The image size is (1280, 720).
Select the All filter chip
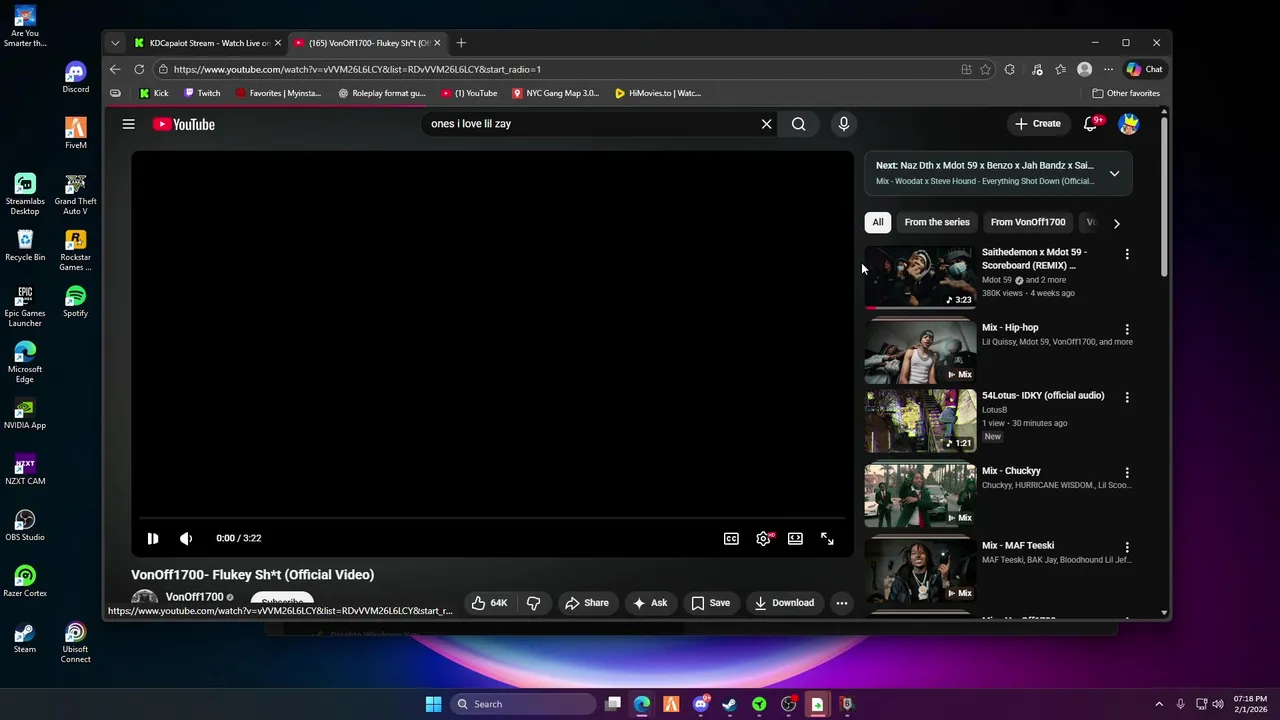[878, 222]
